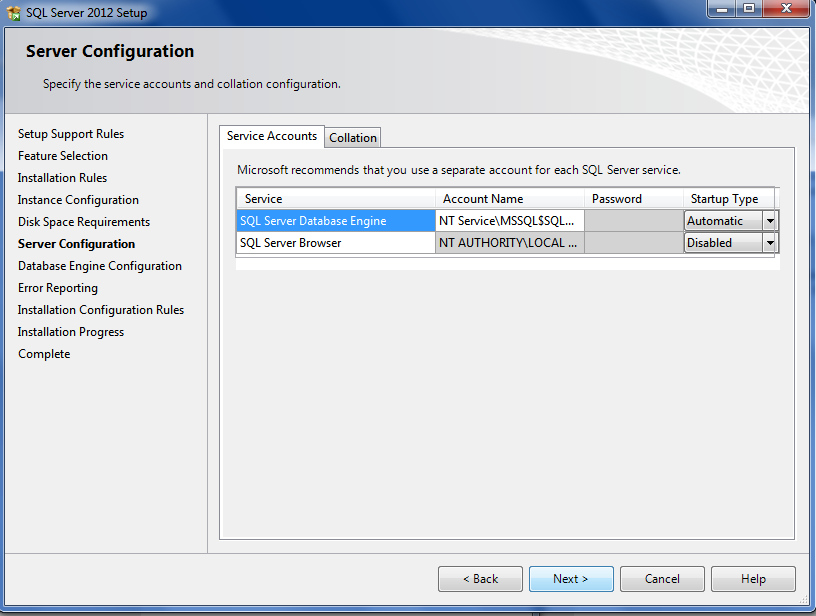Switch to the Collation tab
The height and width of the screenshot is (616, 816).
(353, 138)
